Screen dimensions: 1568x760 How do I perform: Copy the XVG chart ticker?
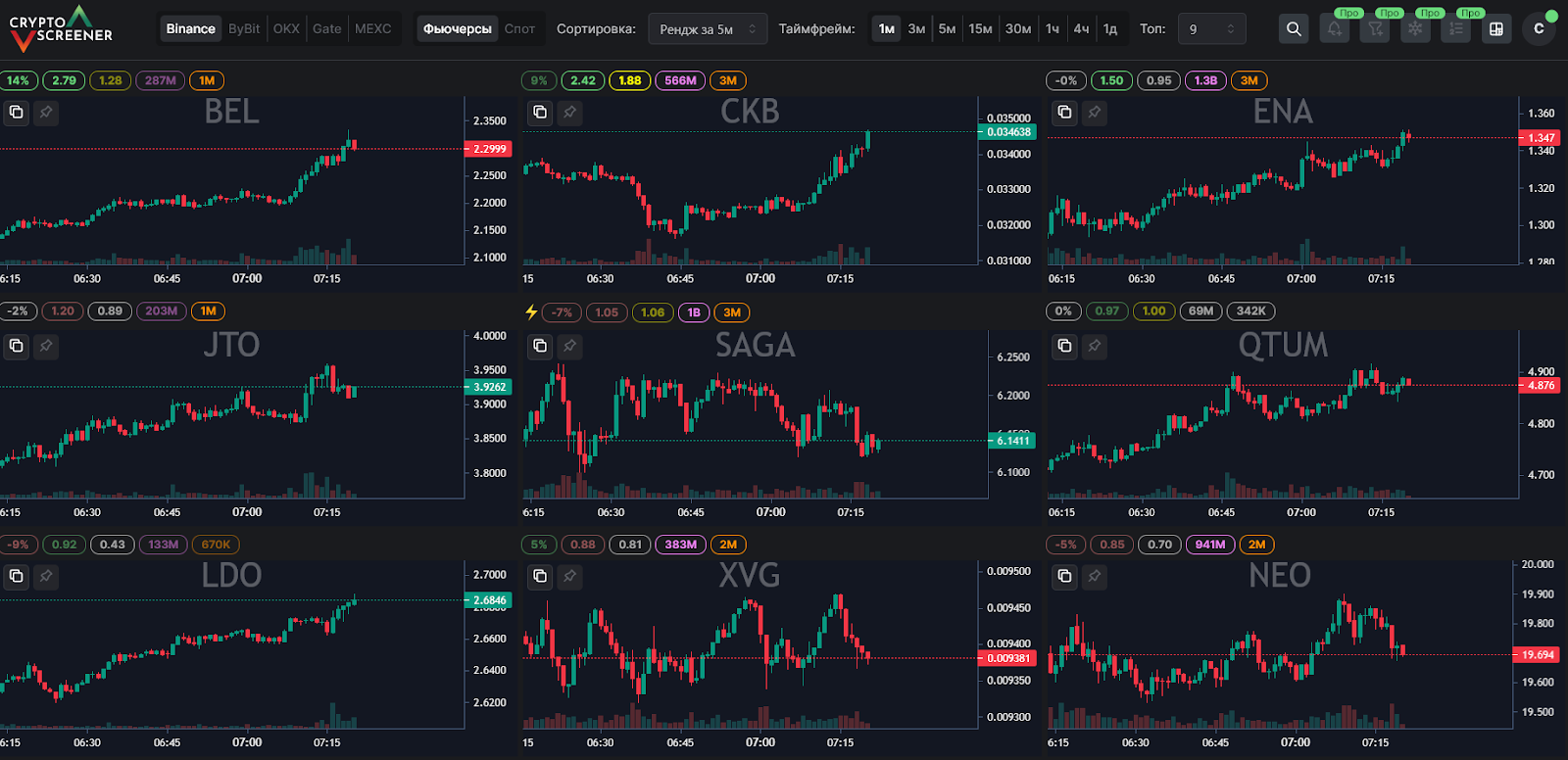pyautogui.click(x=540, y=576)
